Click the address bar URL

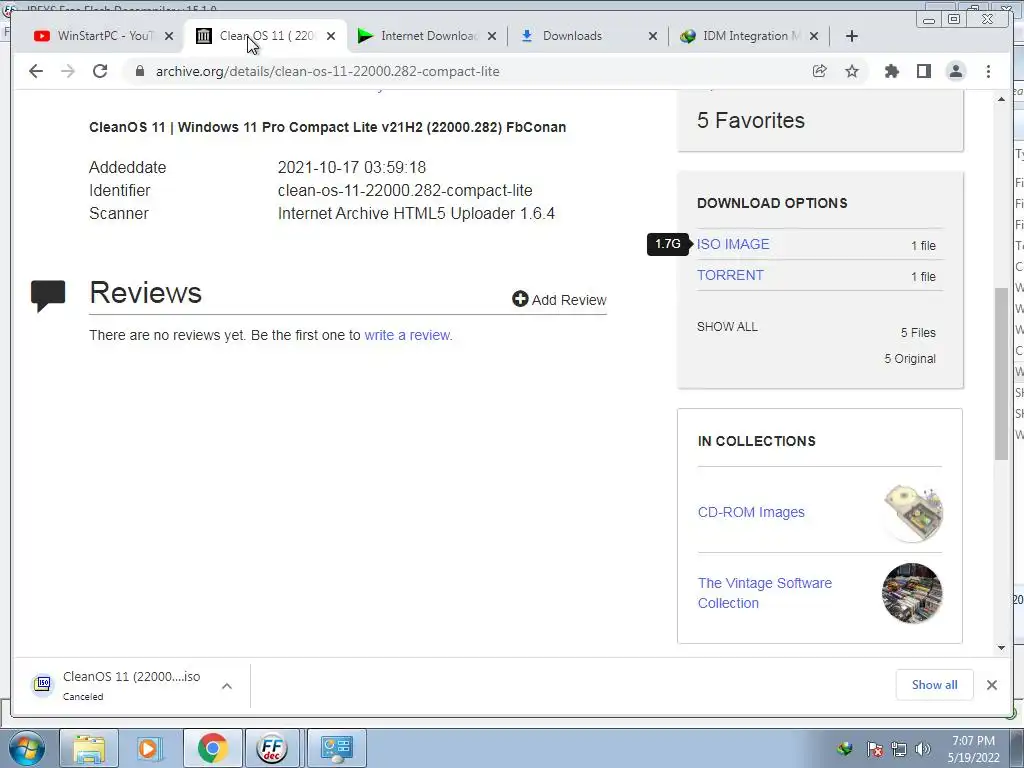click(327, 71)
